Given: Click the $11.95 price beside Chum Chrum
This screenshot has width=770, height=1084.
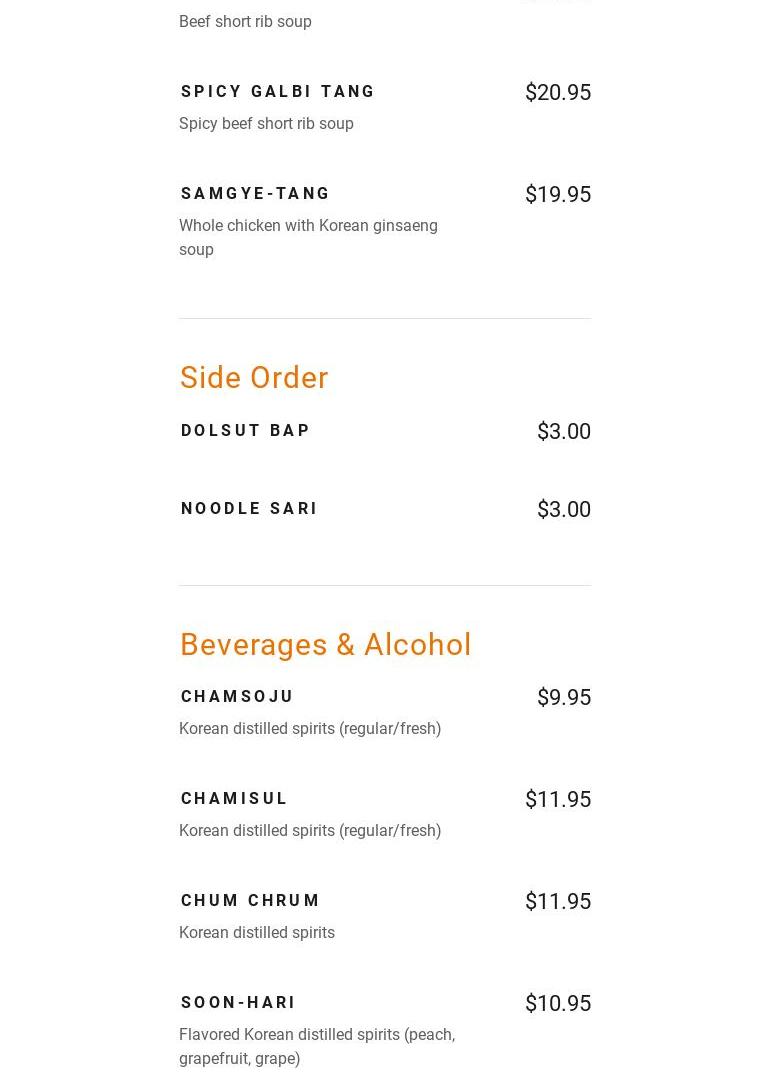Looking at the screenshot, I should (x=557, y=902).
